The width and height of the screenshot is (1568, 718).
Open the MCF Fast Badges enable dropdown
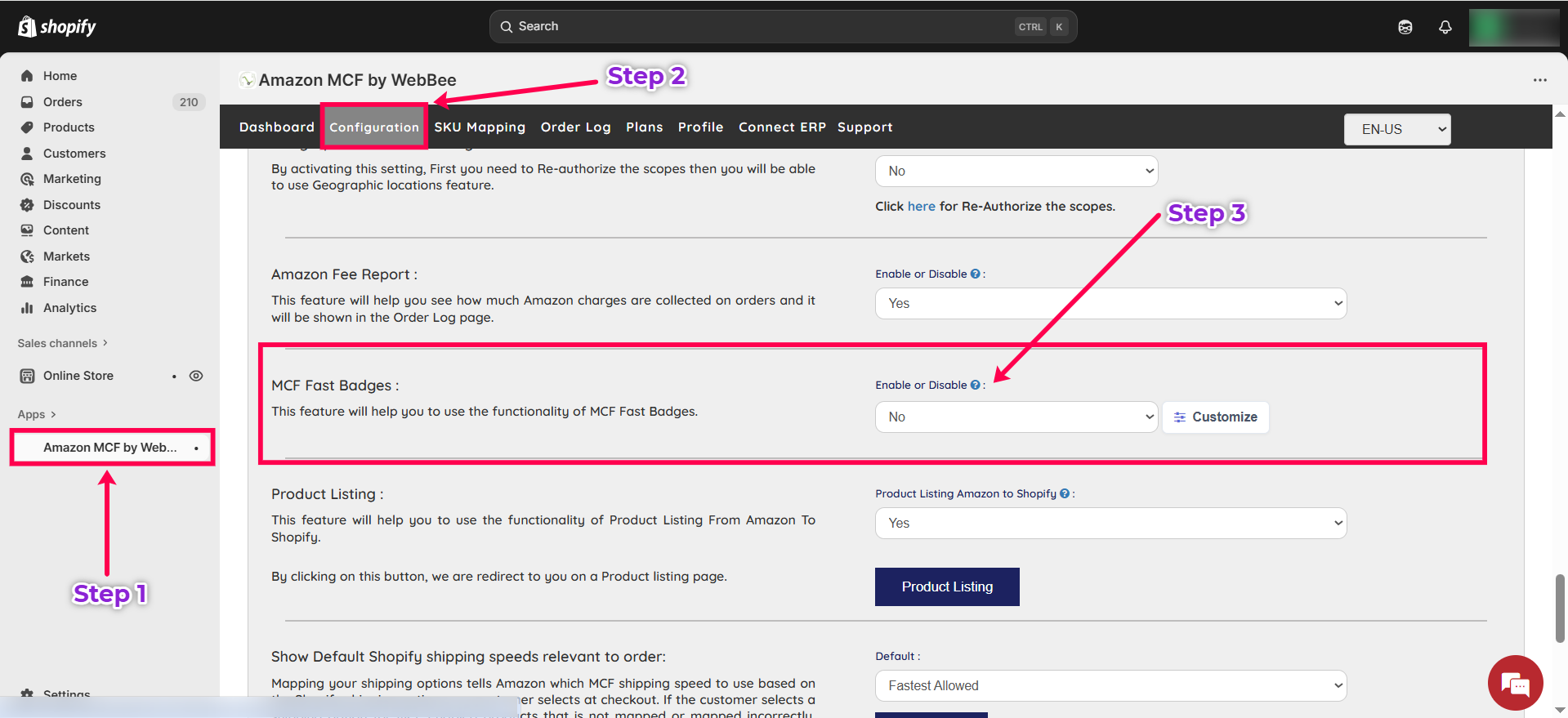tap(1016, 417)
